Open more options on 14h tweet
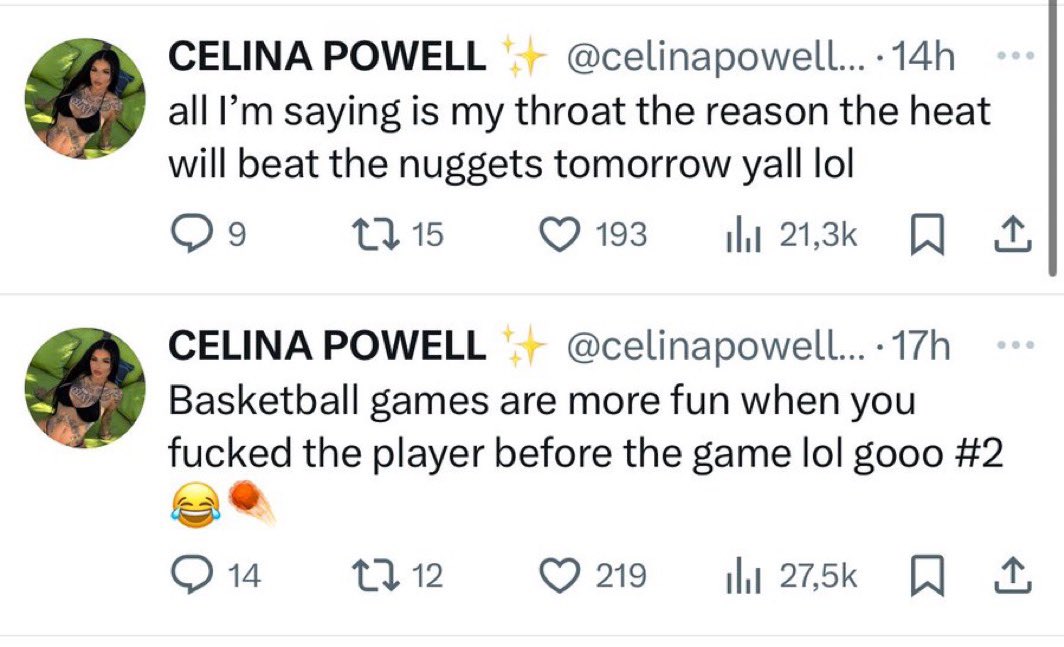 pyautogui.click(x=1015, y=58)
